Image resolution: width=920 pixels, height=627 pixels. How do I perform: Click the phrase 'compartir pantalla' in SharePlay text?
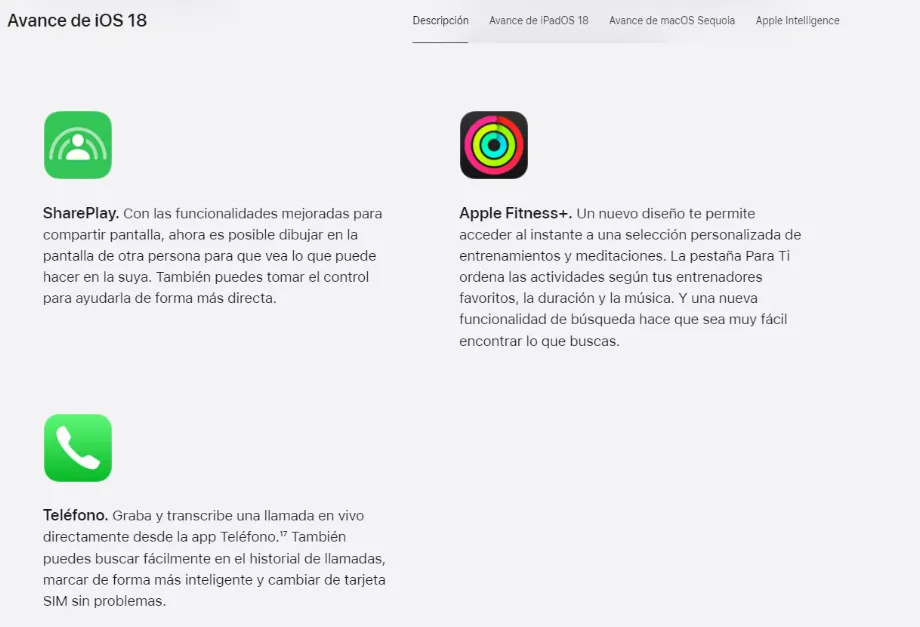102,235
